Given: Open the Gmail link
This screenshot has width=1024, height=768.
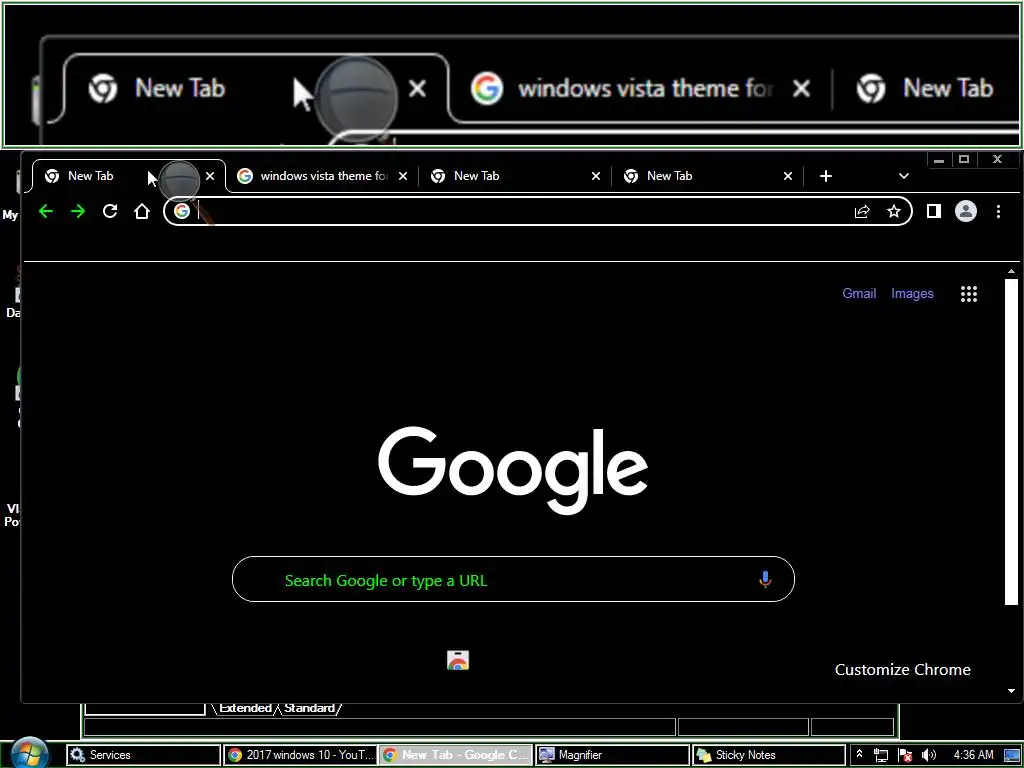Looking at the screenshot, I should click(859, 293).
